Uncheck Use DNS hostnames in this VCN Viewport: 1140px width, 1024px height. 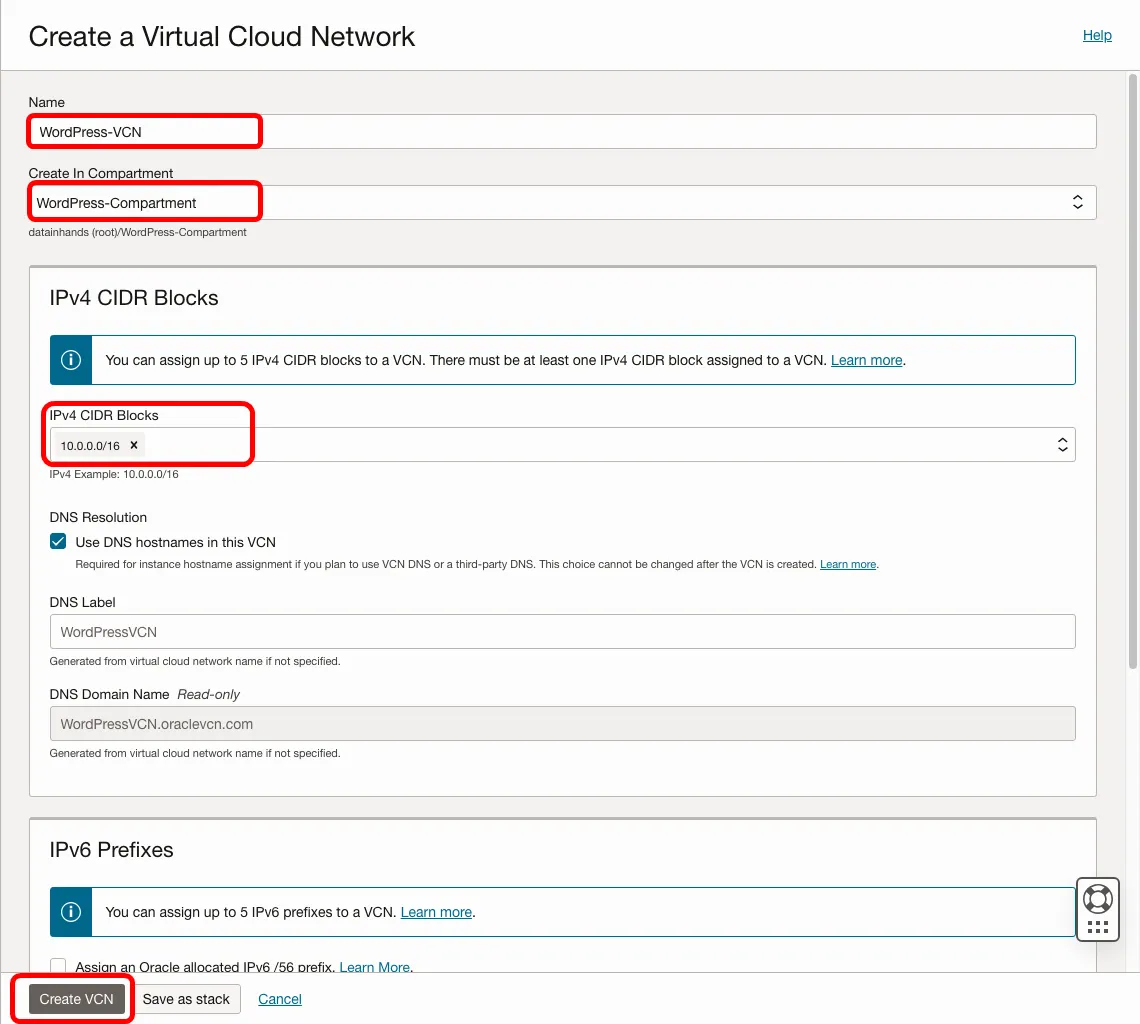tap(58, 542)
